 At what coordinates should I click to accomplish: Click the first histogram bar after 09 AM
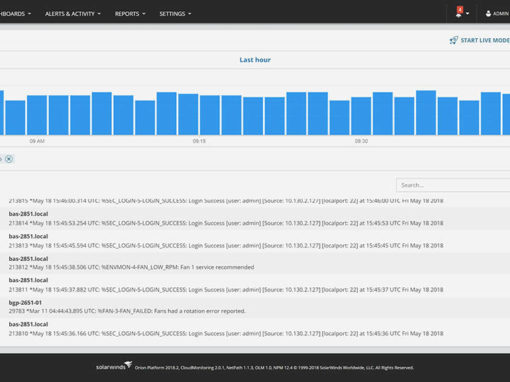[x=58, y=115]
